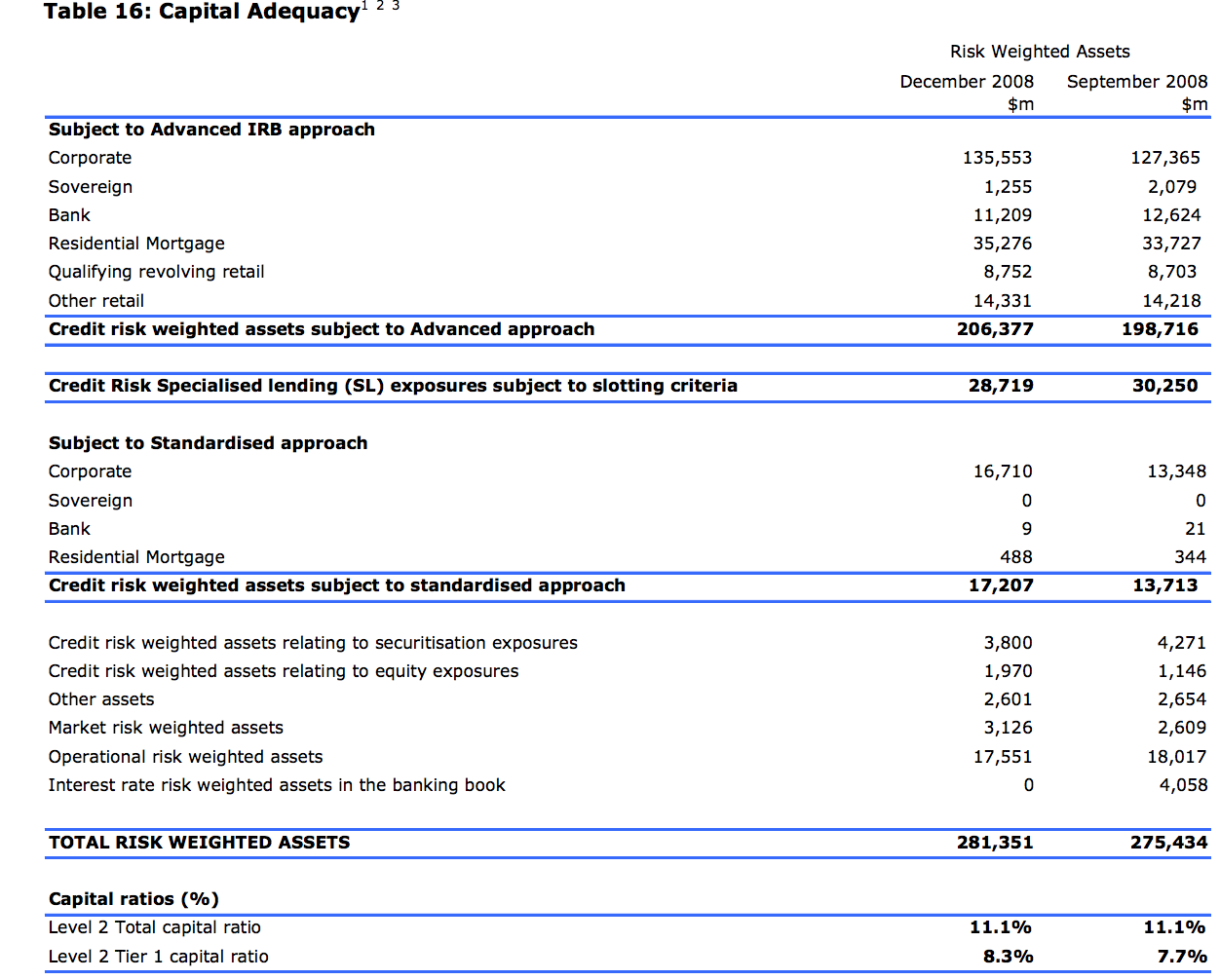
Task: Select the Corporate row under Advanced IRB
Action: [90, 158]
